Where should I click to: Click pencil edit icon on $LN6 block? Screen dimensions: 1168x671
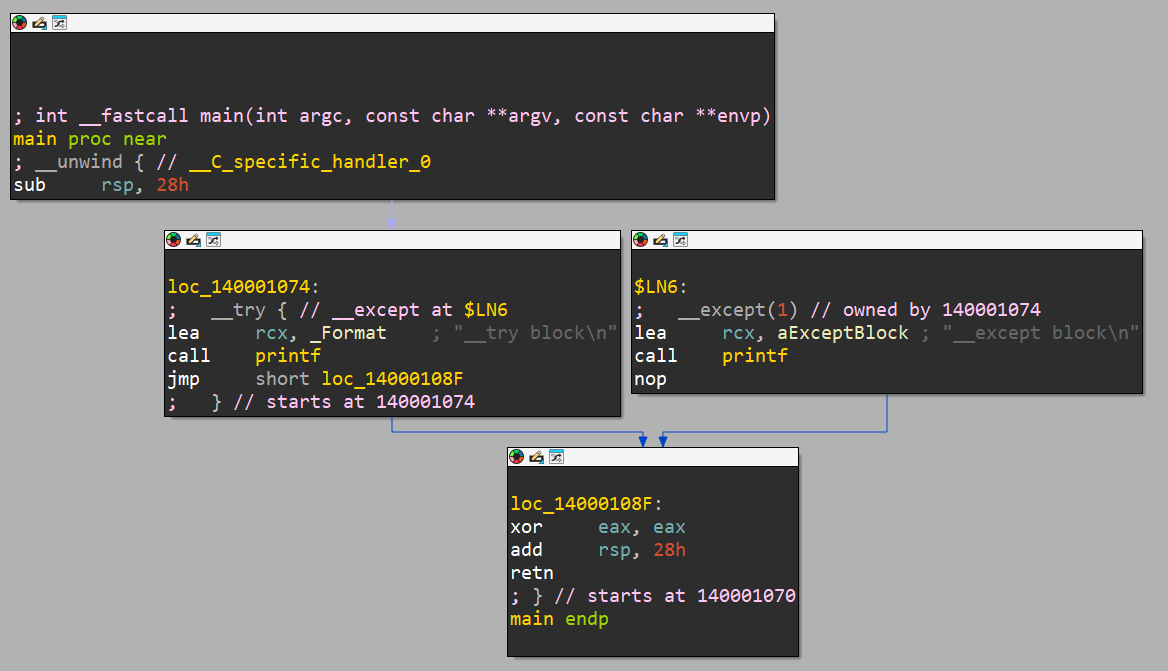tap(660, 240)
